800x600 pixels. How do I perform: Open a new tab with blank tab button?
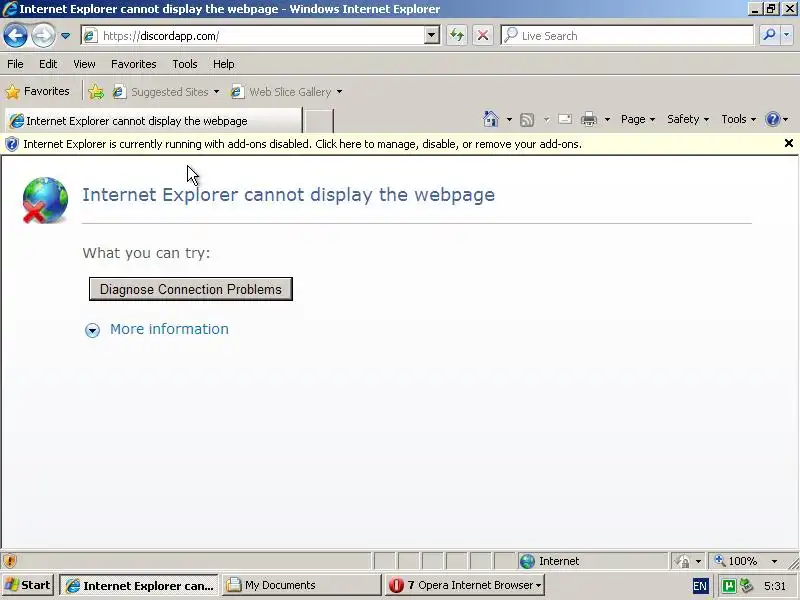(x=319, y=121)
